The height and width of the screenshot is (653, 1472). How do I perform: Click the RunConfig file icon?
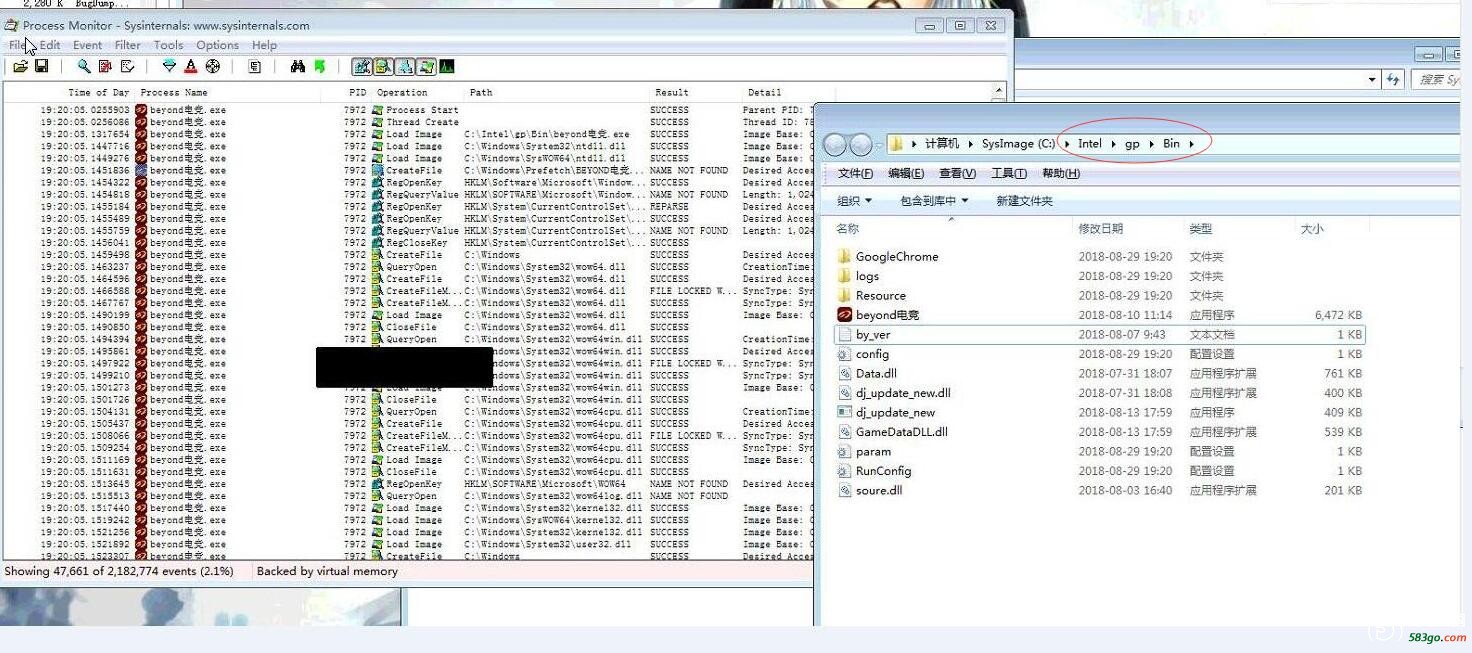coord(844,471)
